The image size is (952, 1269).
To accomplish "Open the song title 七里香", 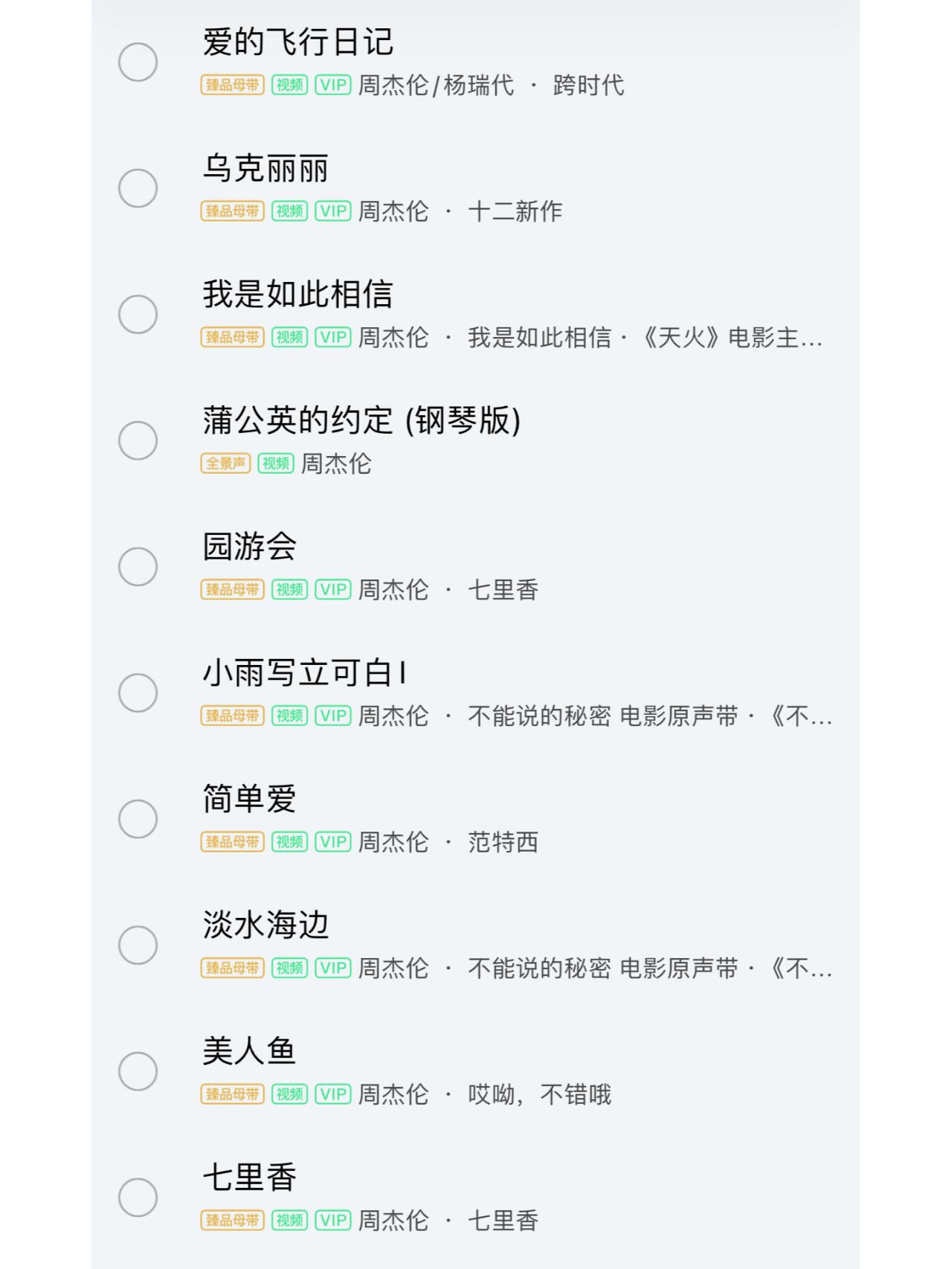I will coord(249,1178).
